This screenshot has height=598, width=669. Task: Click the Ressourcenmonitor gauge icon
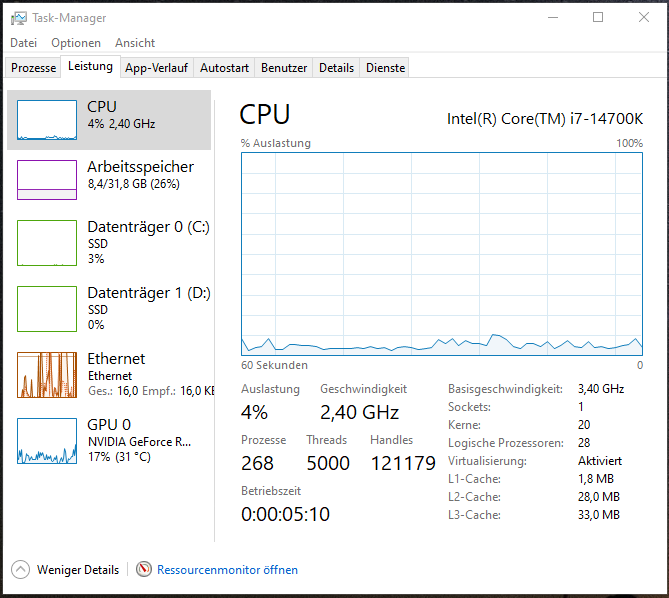pos(144,569)
